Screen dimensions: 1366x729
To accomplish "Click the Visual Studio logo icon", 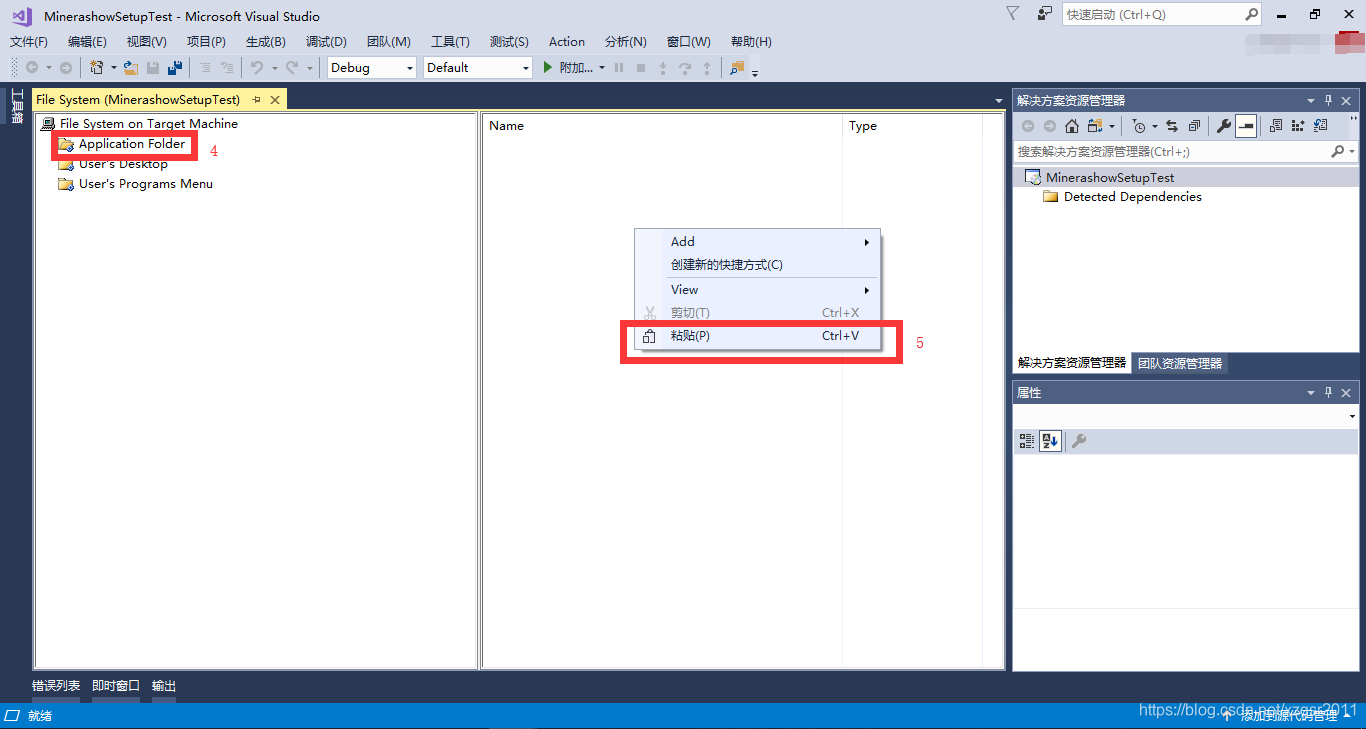I will [x=22, y=16].
